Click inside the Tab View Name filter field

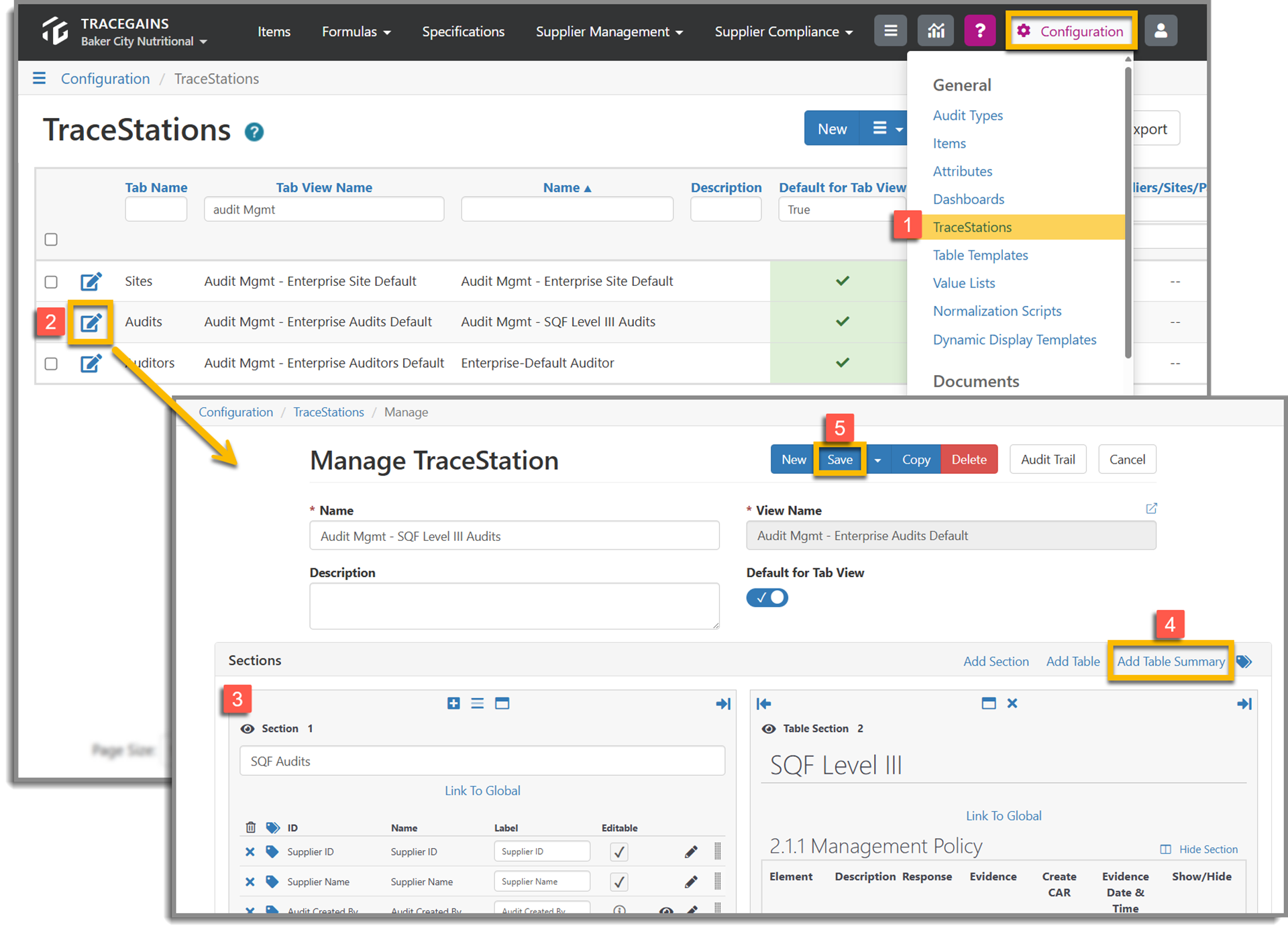(324, 209)
